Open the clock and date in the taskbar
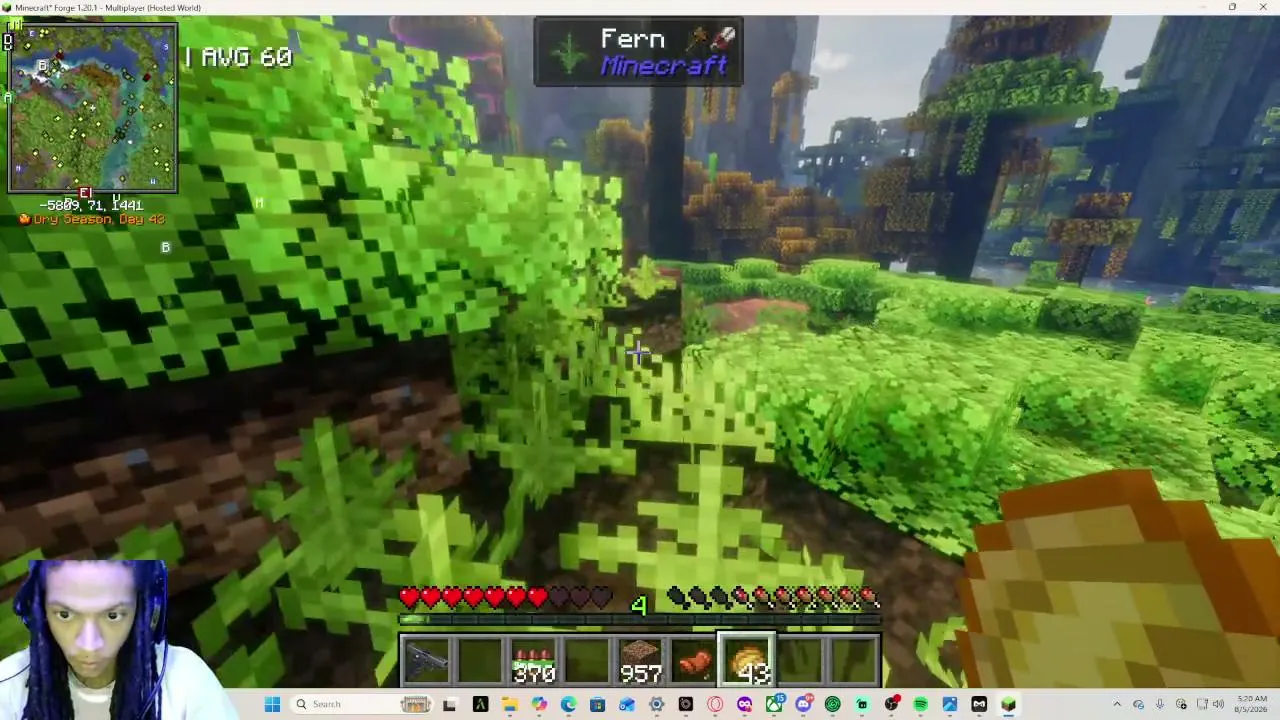Image resolution: width=1280 pixels, height=720 pixels. point(1252,704)
